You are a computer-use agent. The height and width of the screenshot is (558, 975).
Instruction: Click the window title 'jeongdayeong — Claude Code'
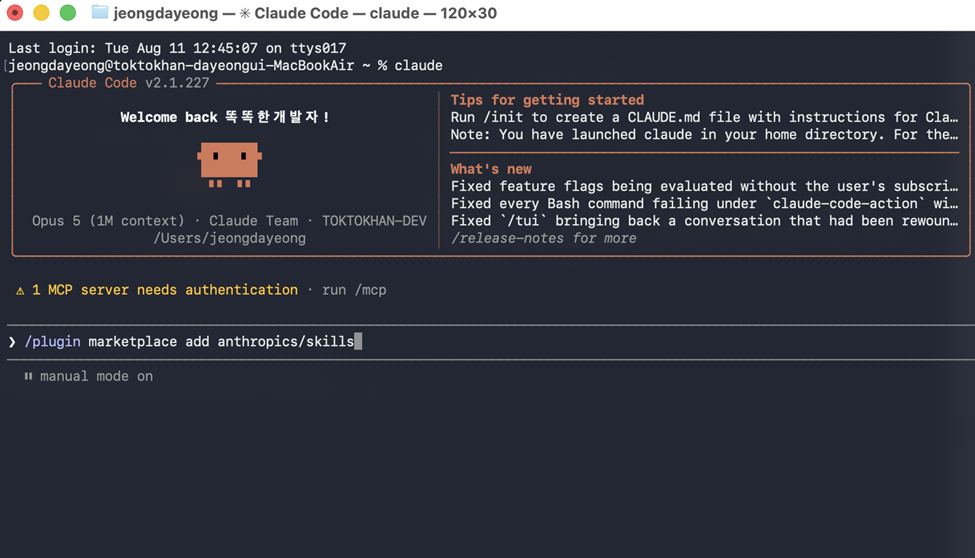305,13
